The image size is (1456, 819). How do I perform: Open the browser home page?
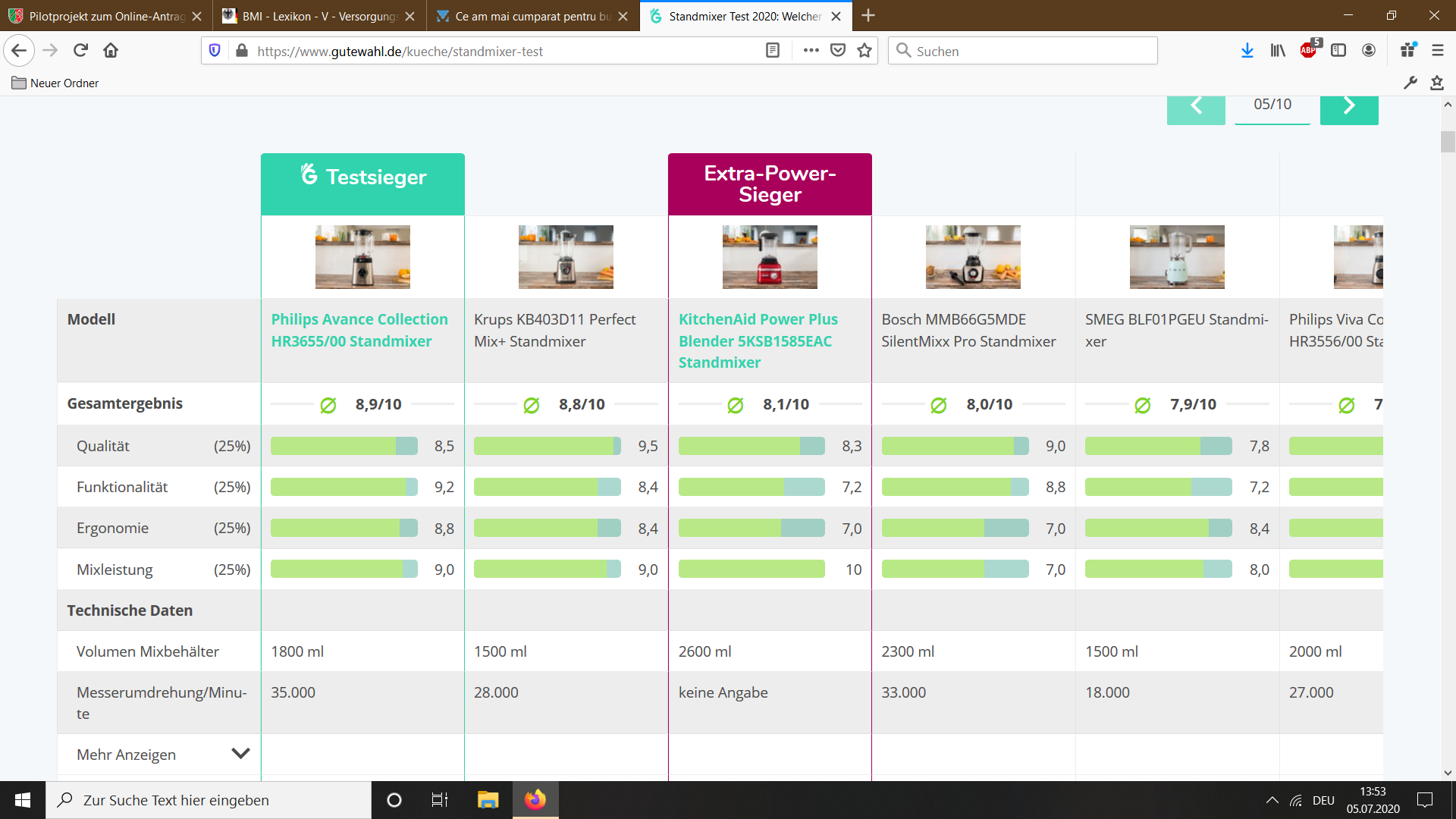tap(111, 51)
